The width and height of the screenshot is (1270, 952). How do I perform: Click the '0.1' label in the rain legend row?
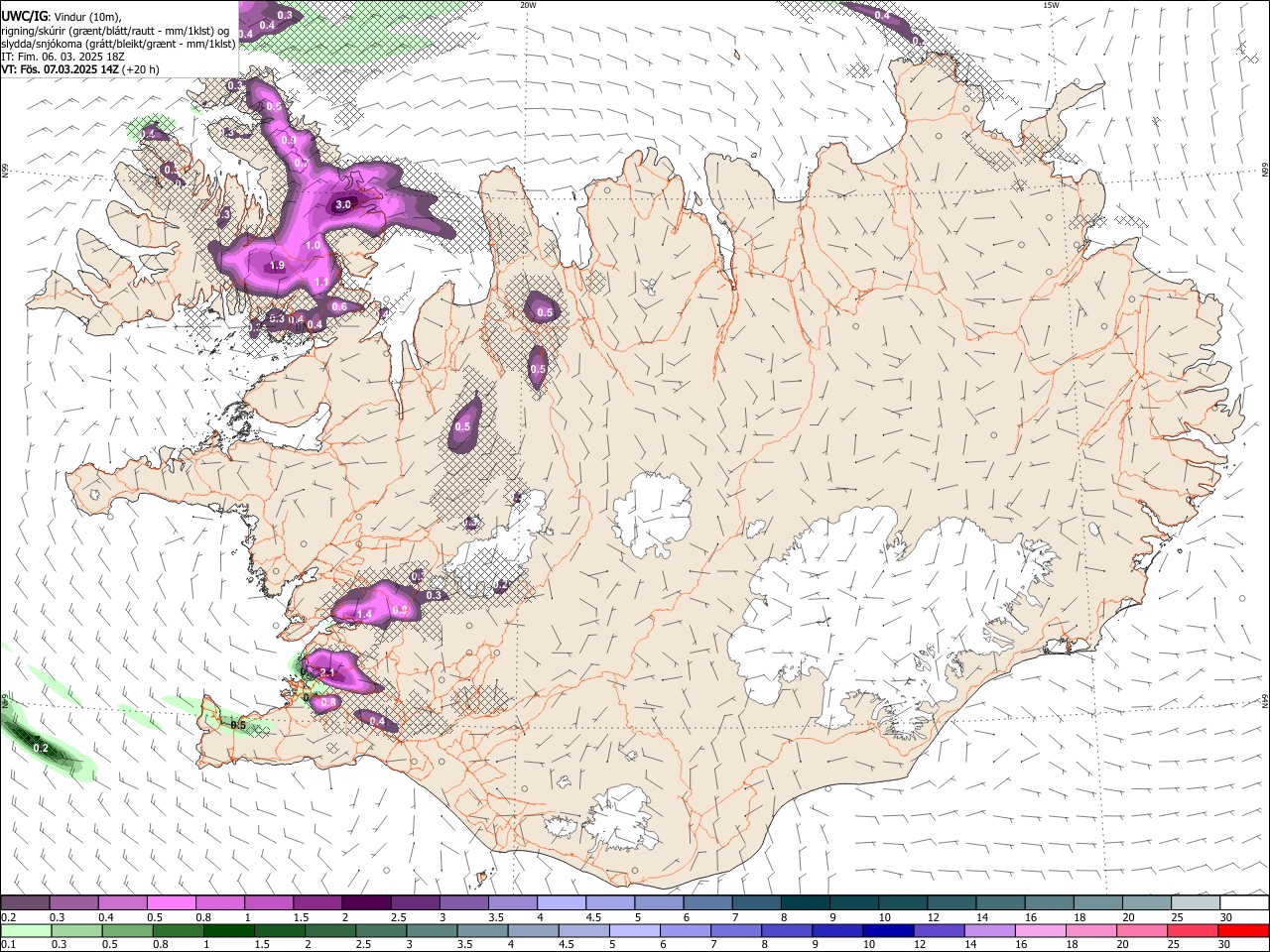(8, 944)
